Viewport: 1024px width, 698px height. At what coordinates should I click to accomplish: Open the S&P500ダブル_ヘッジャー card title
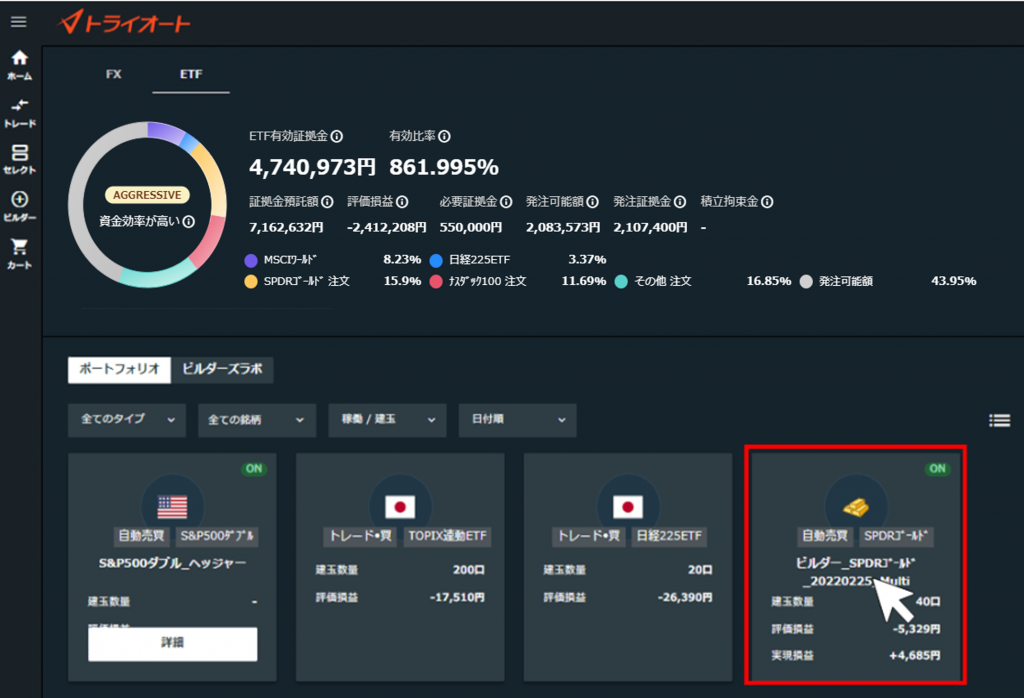[x=172, y=563]
